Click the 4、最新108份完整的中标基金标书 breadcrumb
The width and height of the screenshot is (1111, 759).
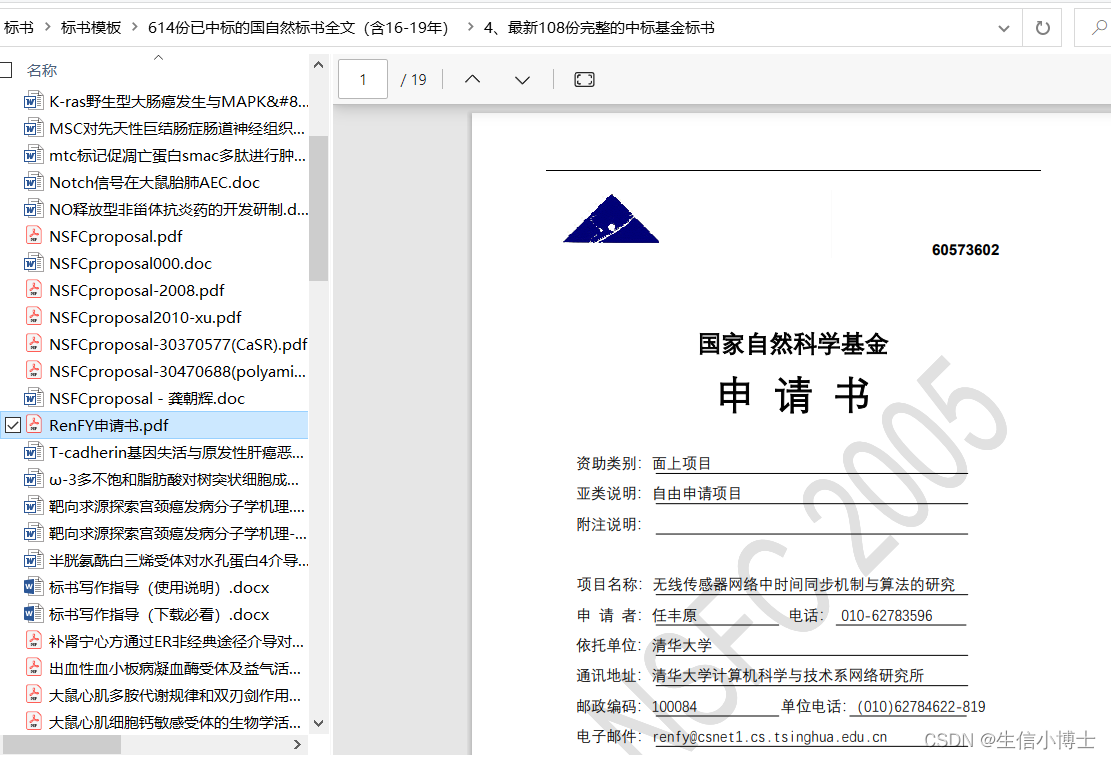tap(599, 28)
